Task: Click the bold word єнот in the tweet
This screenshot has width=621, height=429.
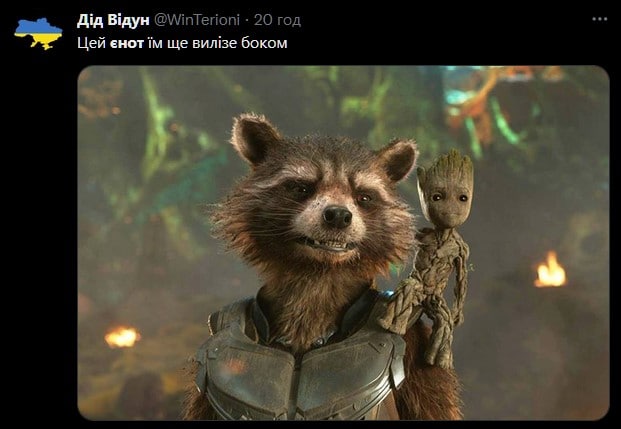Action: tap(127, 43)
